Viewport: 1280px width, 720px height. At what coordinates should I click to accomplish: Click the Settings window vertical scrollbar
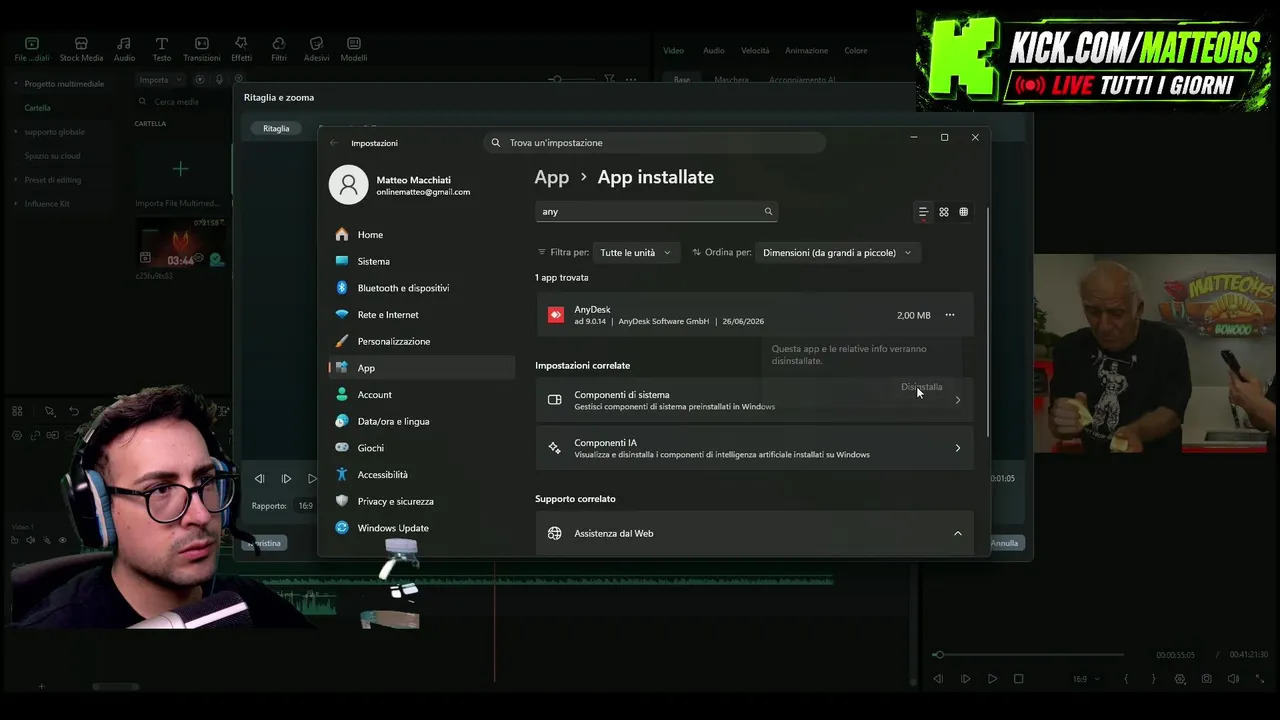pos(988,320)
